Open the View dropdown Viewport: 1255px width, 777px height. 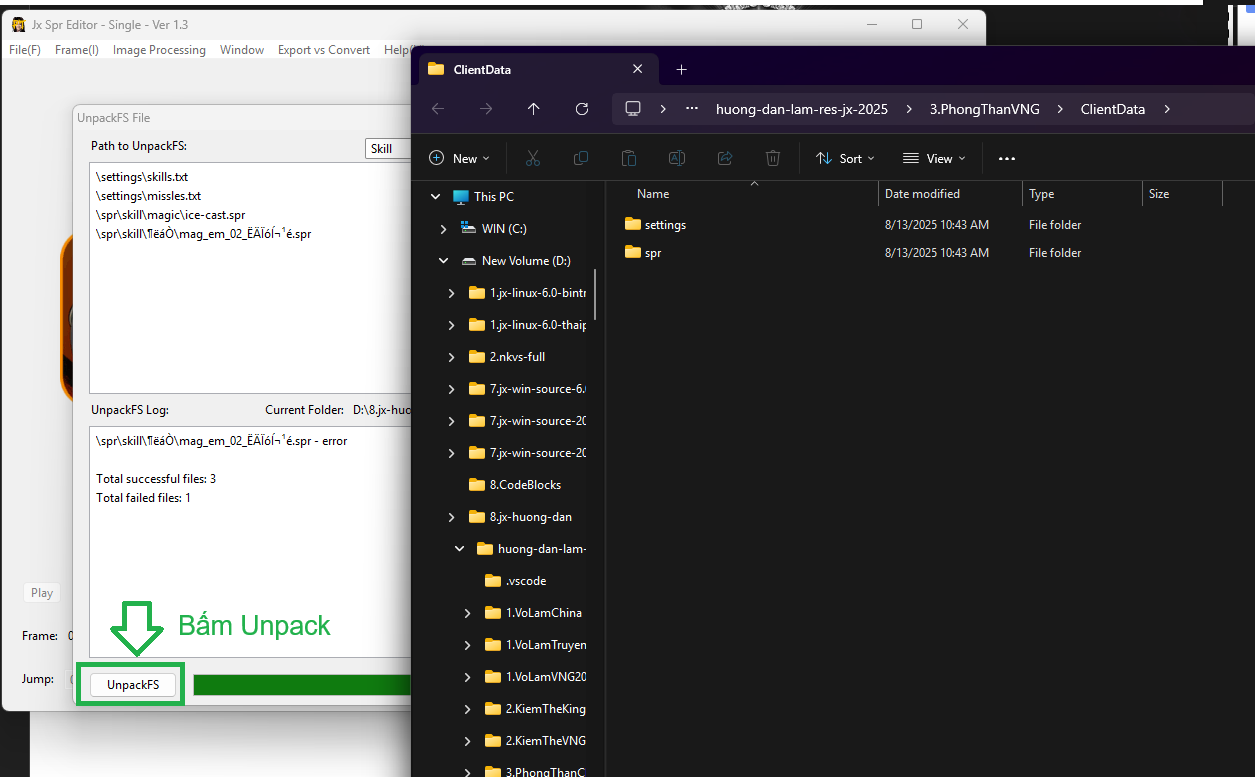point(934,158)
